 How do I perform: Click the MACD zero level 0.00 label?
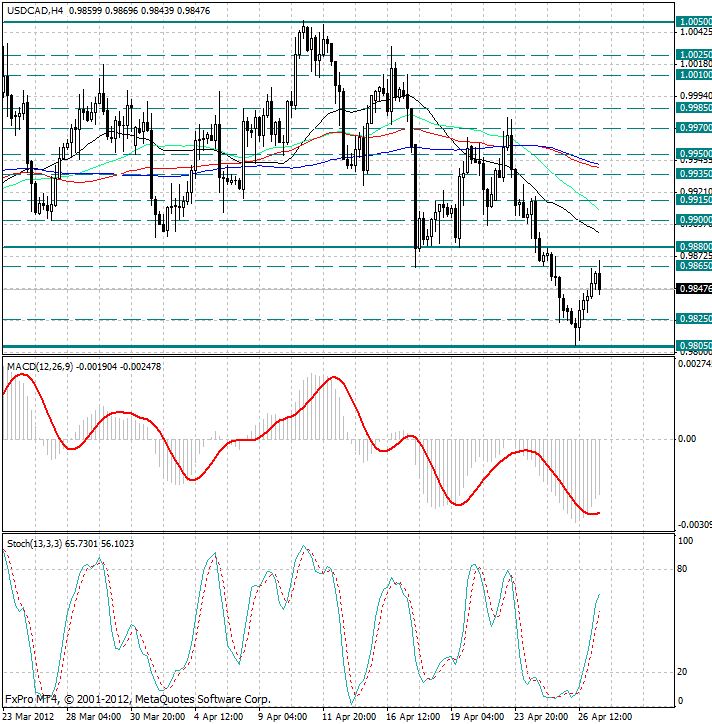(x=687, y=439)
